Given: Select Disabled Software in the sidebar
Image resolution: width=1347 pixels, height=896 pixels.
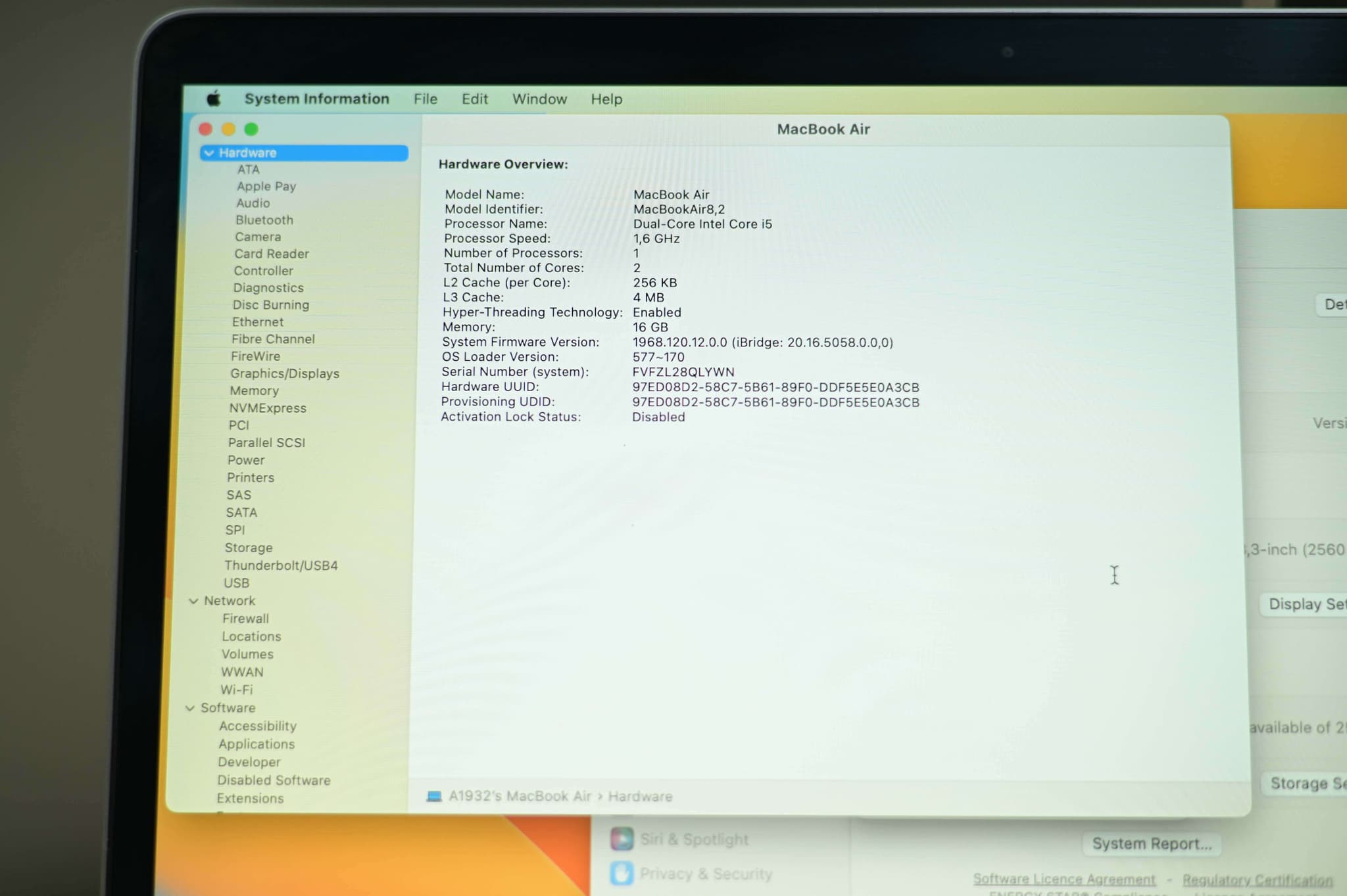Looking at the screenshot, I should click(274, 780).
